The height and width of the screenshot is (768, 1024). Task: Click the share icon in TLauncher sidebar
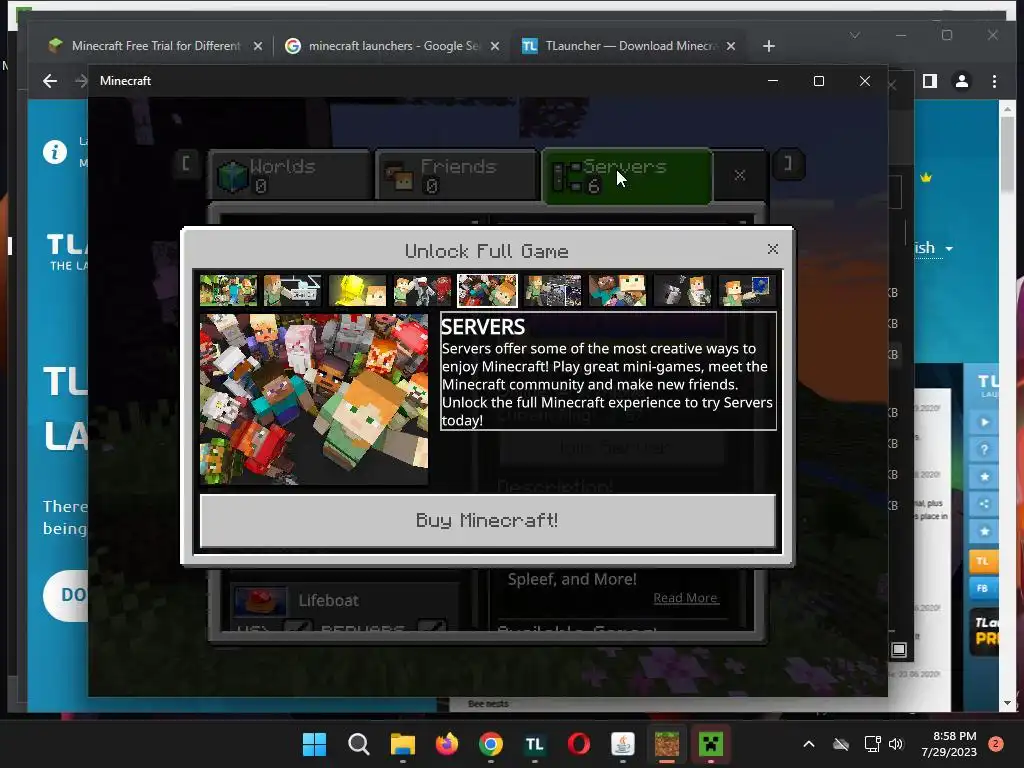pyautogui.click(x=984, y=504)
